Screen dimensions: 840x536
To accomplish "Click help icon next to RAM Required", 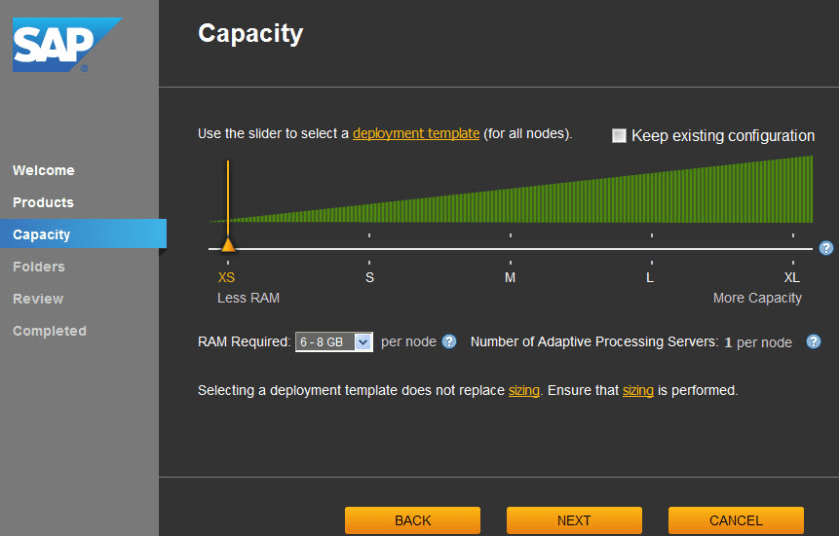I will (449, 342).
